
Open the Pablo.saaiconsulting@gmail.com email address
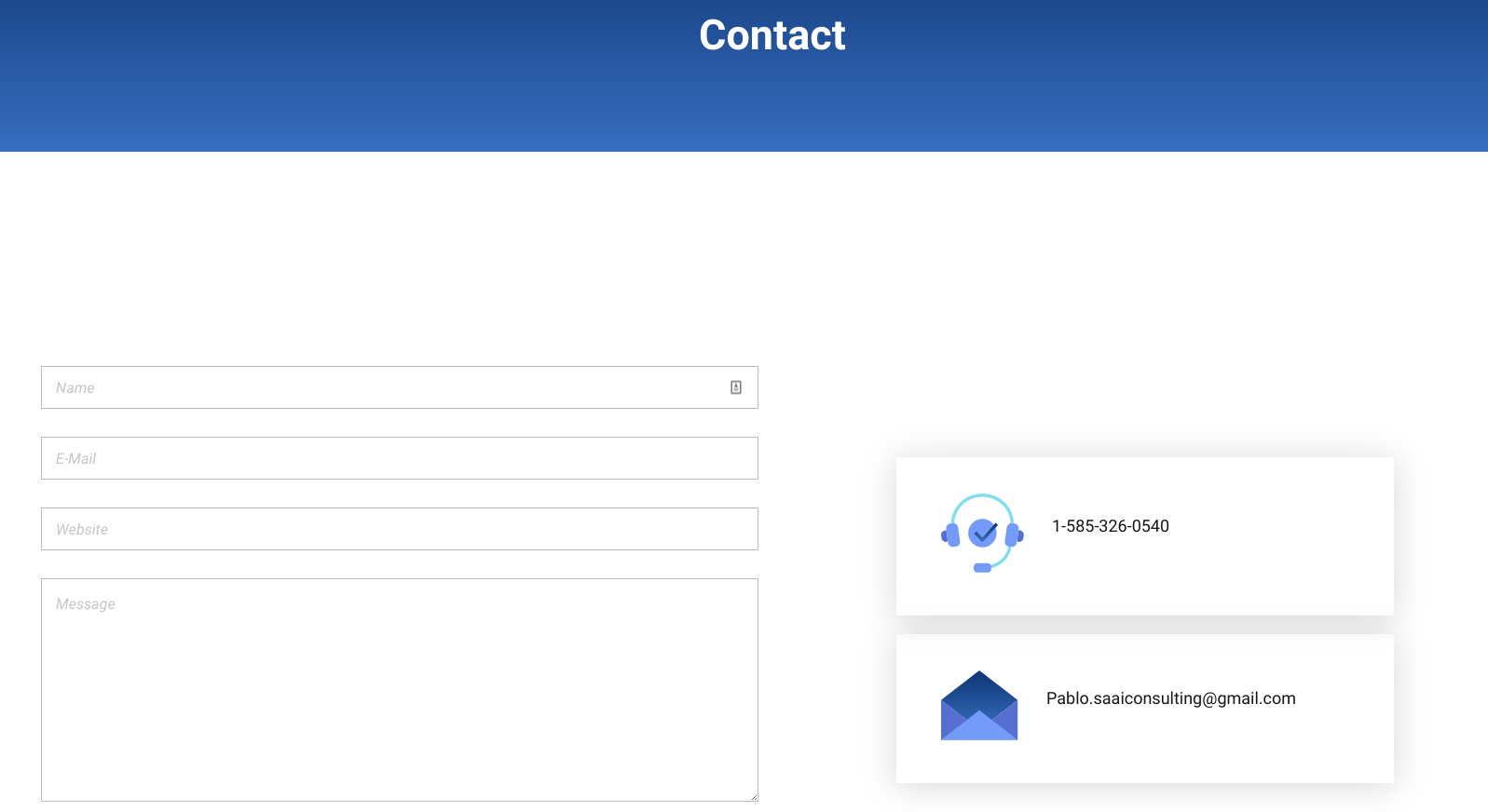(1170, 698)
